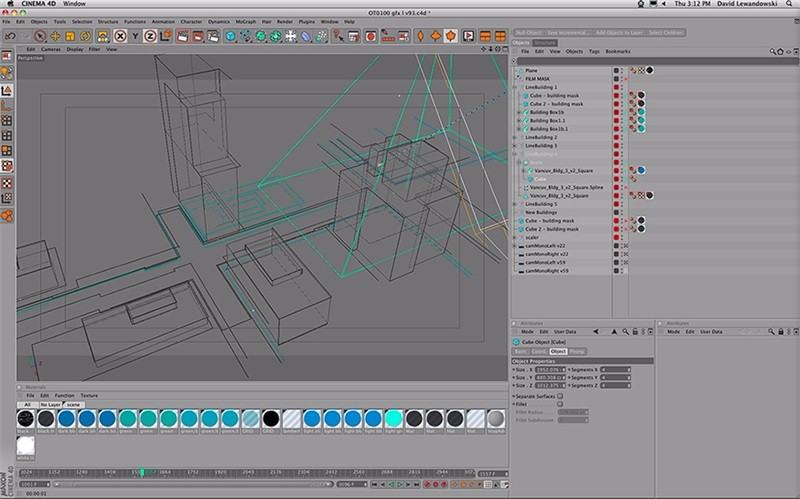Toggle the Fillet checkbox
The width and height of the screenshot is (800, 499).
(559, 404)
